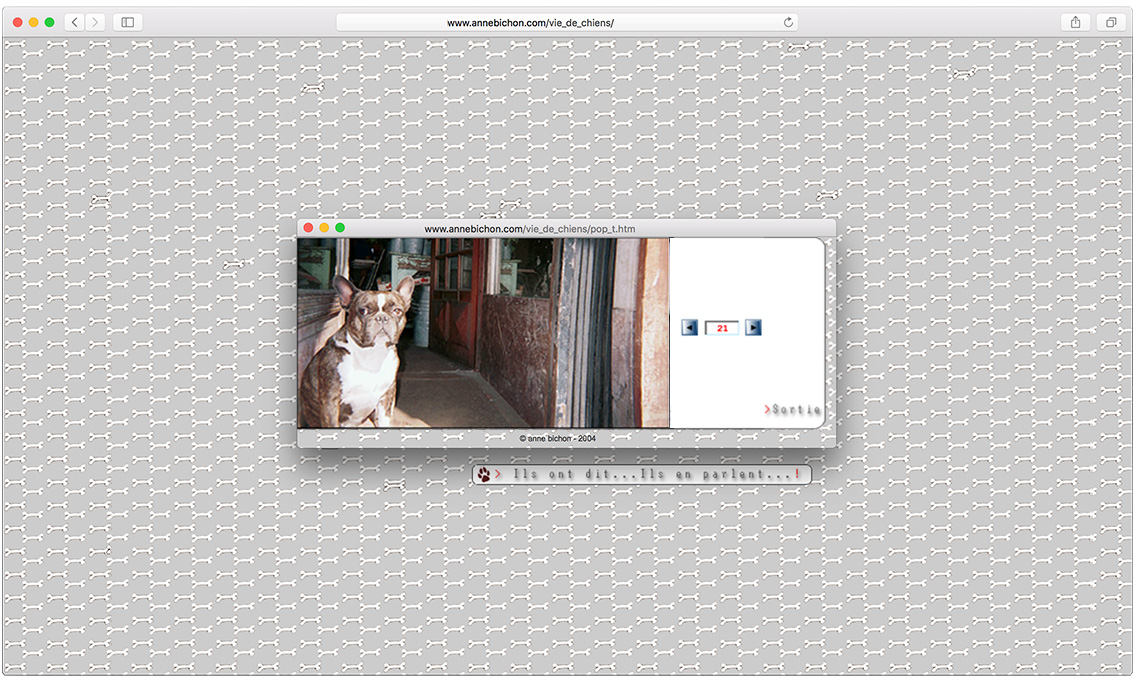This screenshot has width=1136, height=685.
Task: Click the next photo arrow button
Action: (754, 328)
